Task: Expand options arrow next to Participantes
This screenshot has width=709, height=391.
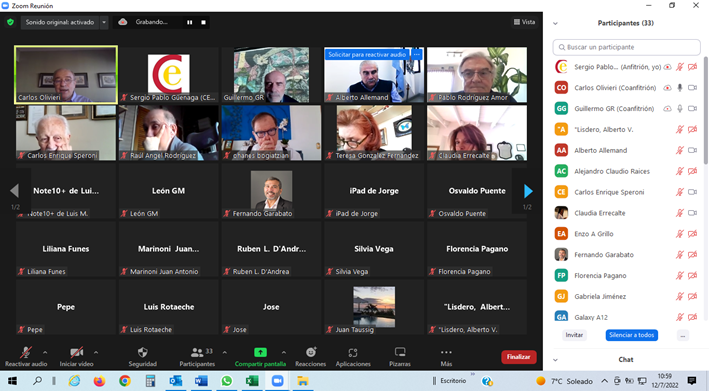Action: (225, 352)
